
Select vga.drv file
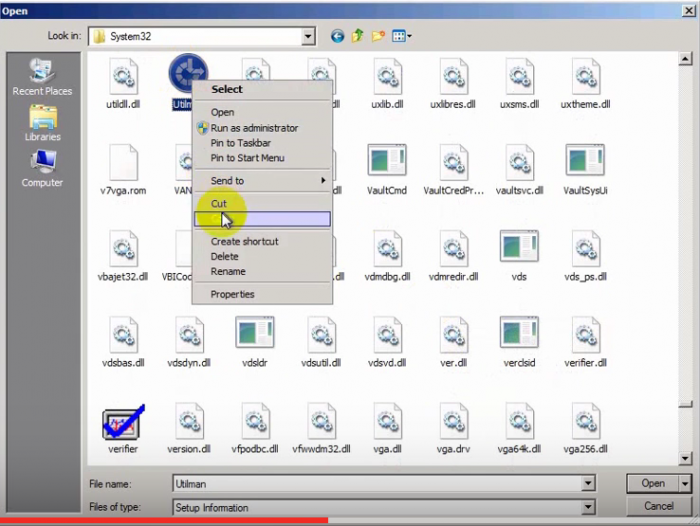[x=453, y=429]
